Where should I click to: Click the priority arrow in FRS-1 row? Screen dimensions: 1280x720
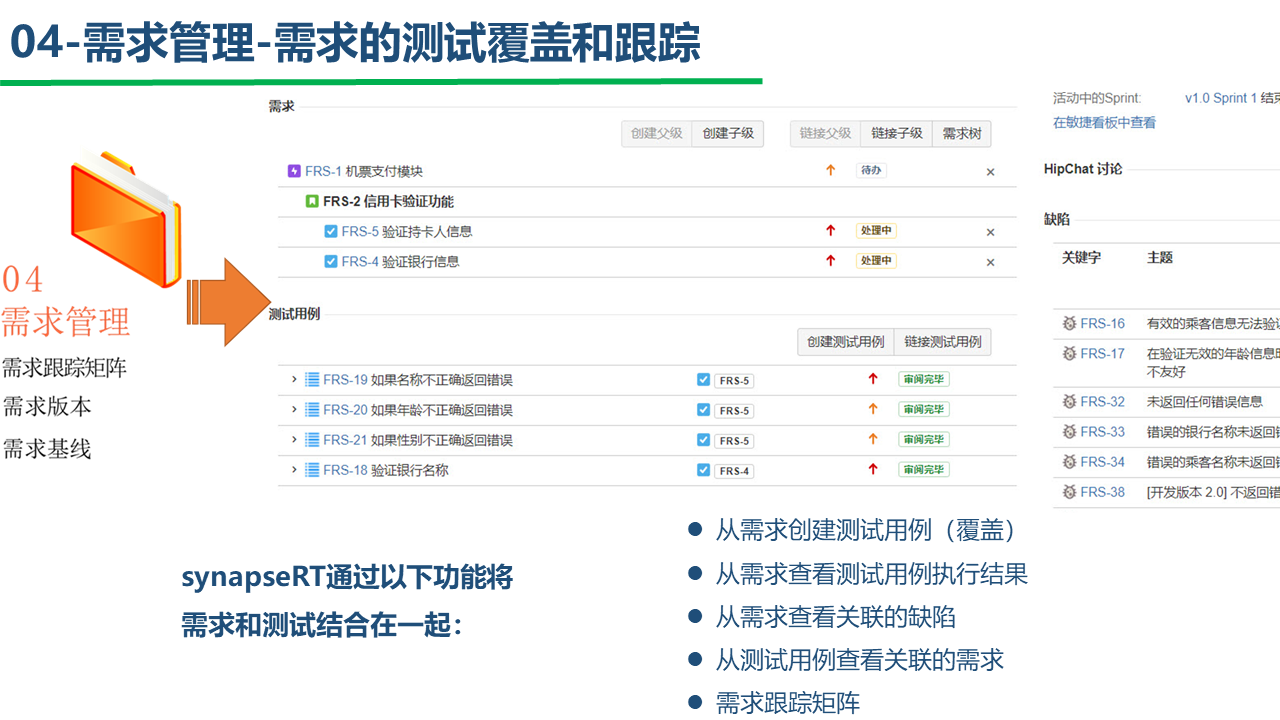coord(830,171)
